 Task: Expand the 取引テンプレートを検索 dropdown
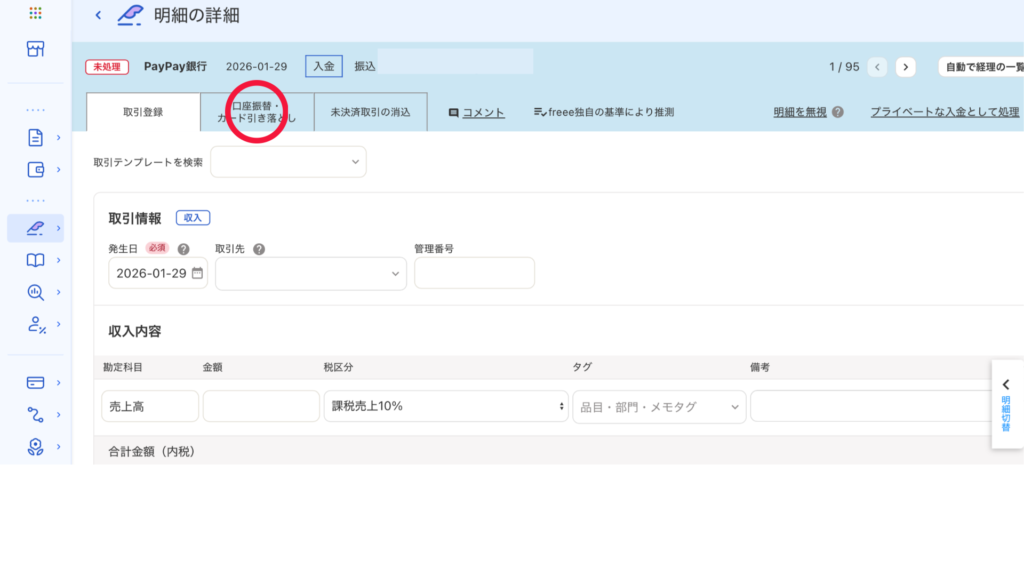288,161
